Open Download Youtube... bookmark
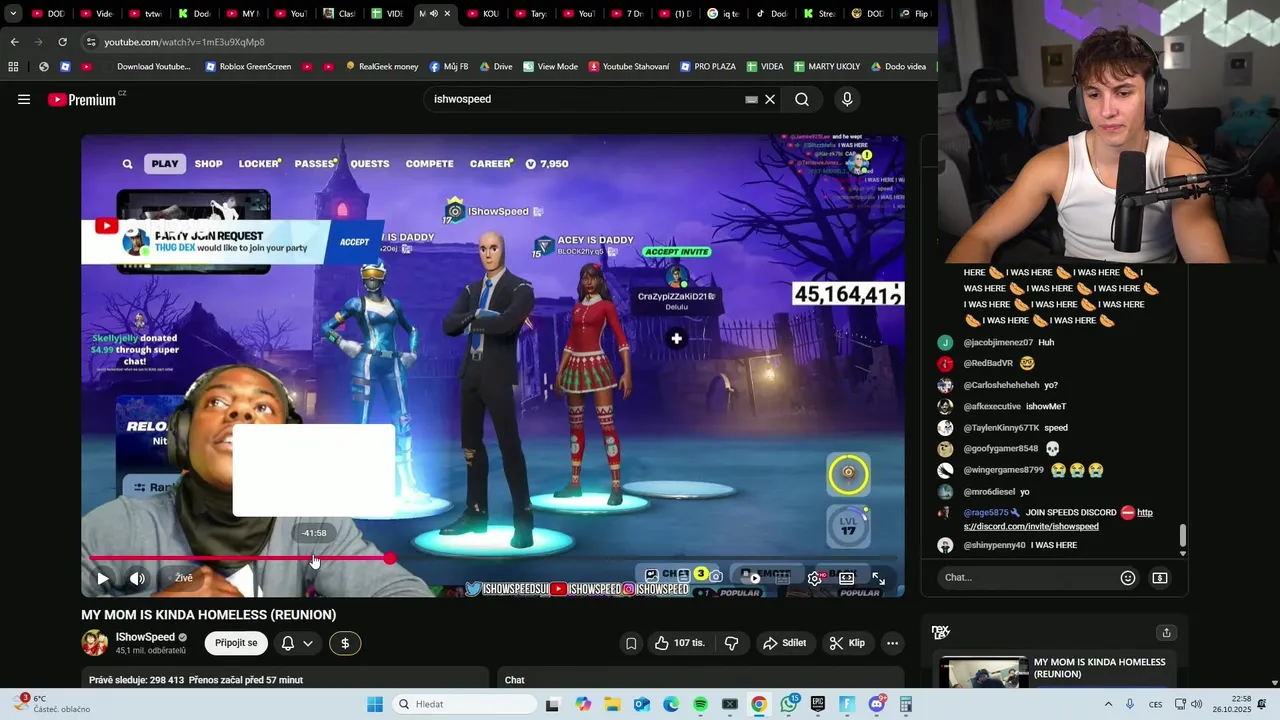 point(145,67)
